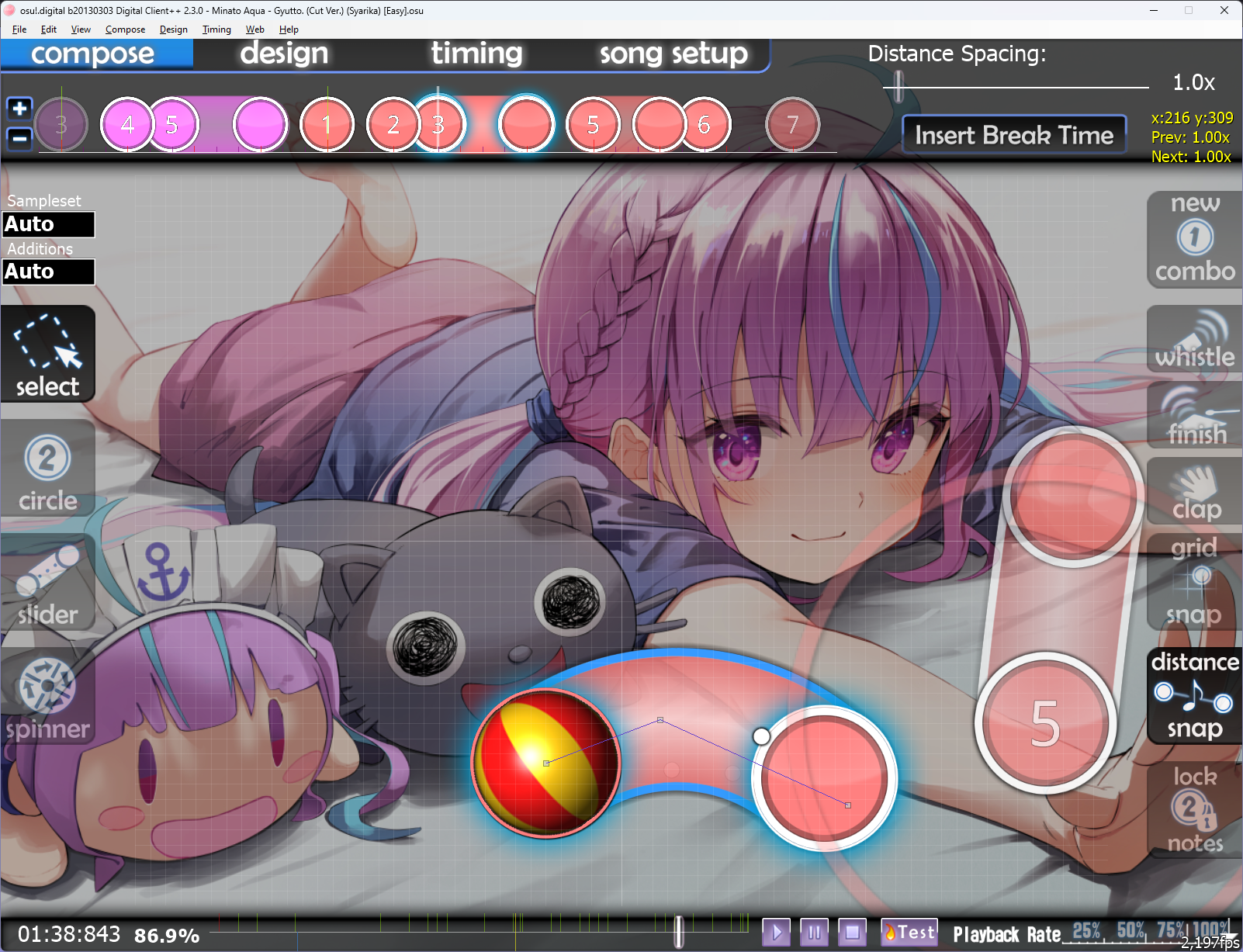Disable distance snap

click(1194, 696)
